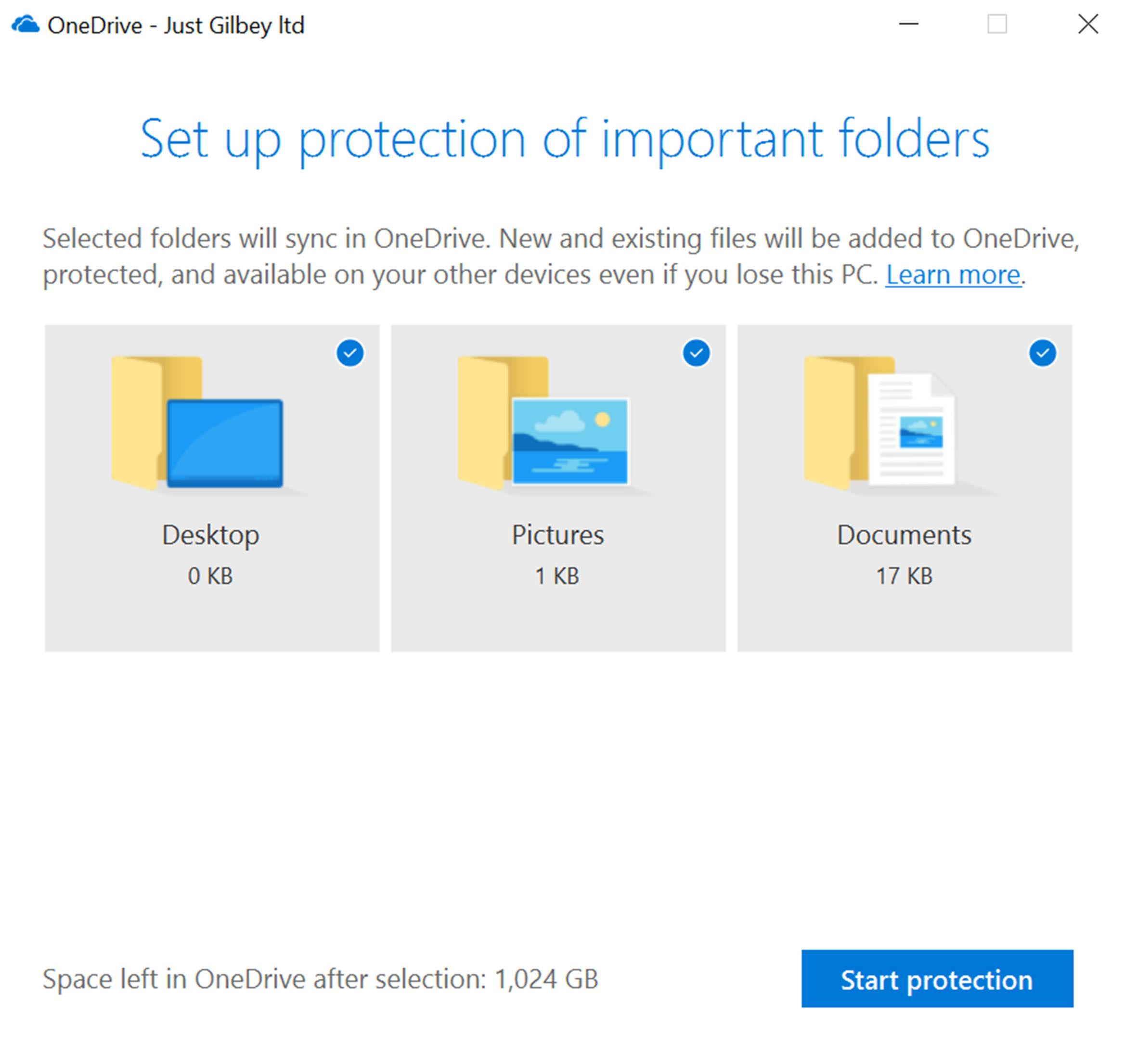1125x1064 pixels.
Task: Click the Set up protection heading
Action: click(x=565, y=140)
